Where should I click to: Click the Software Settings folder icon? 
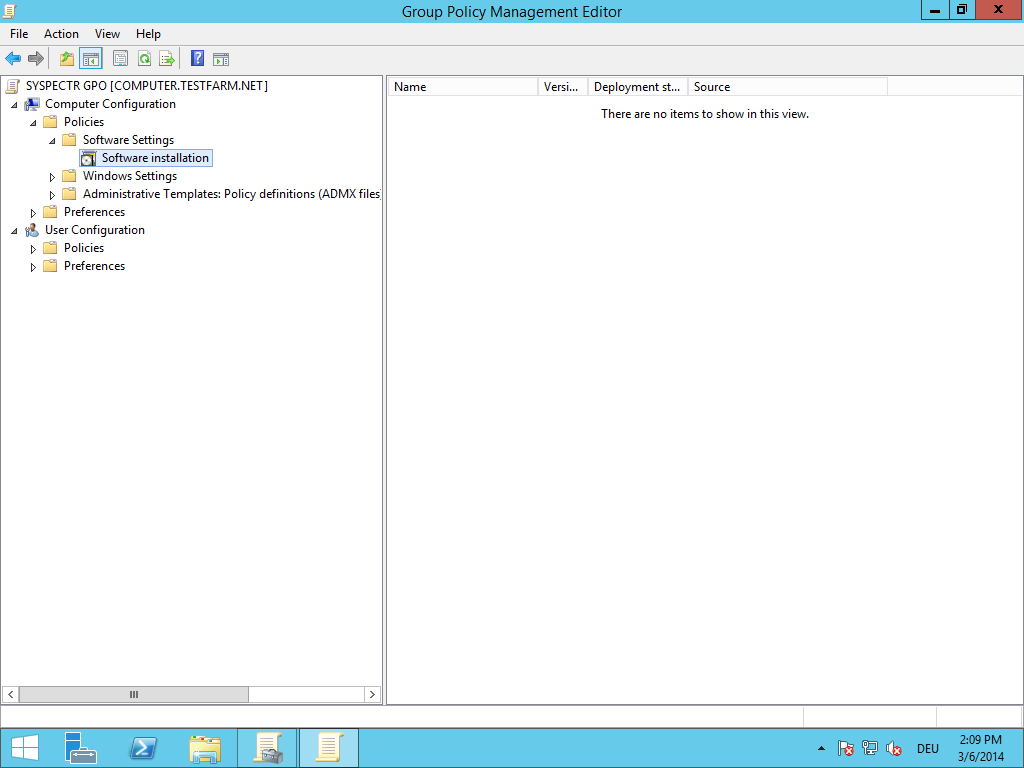(x=69, y=140)
